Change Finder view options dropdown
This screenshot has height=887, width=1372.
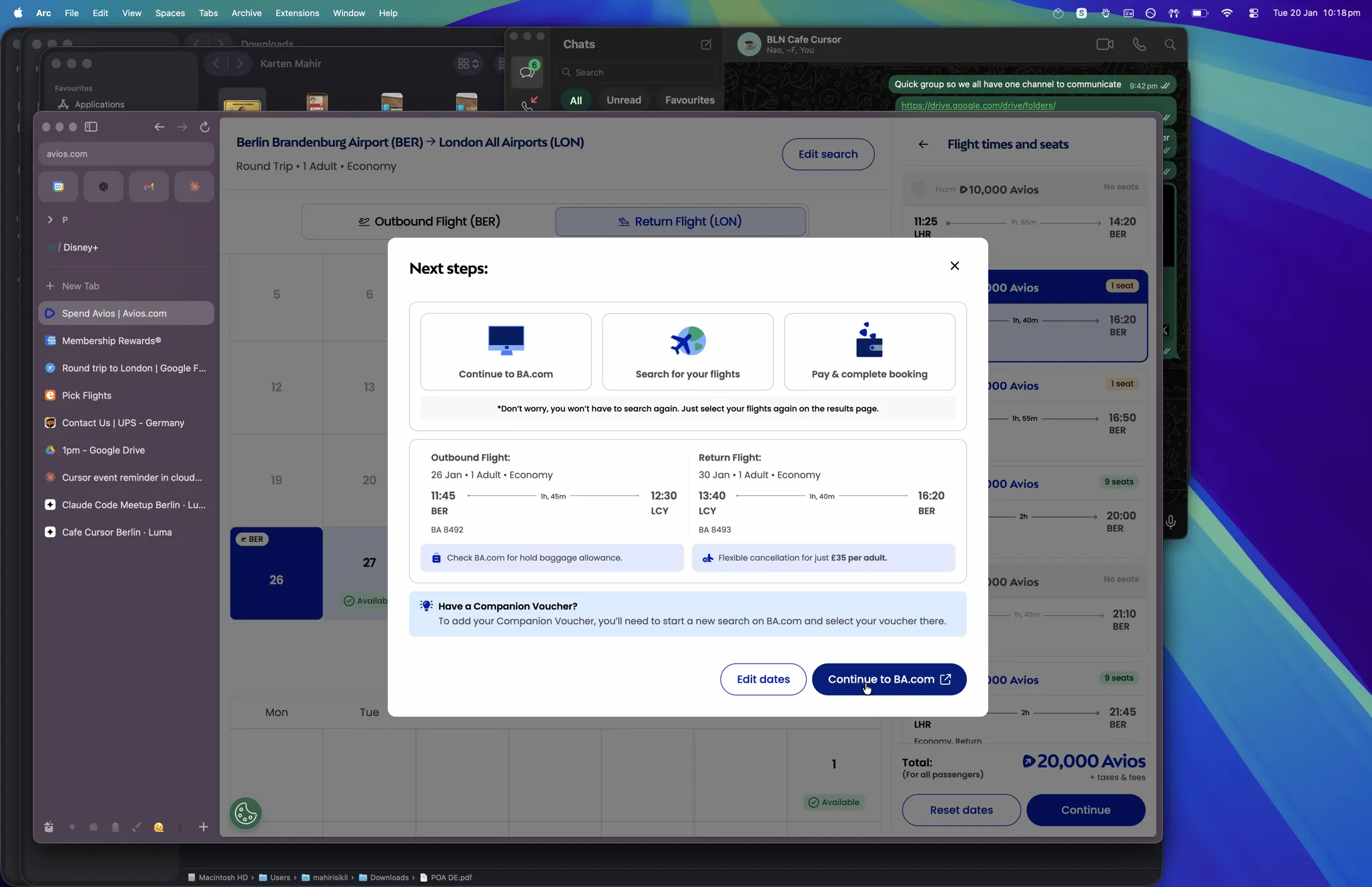tap(468, 63)
